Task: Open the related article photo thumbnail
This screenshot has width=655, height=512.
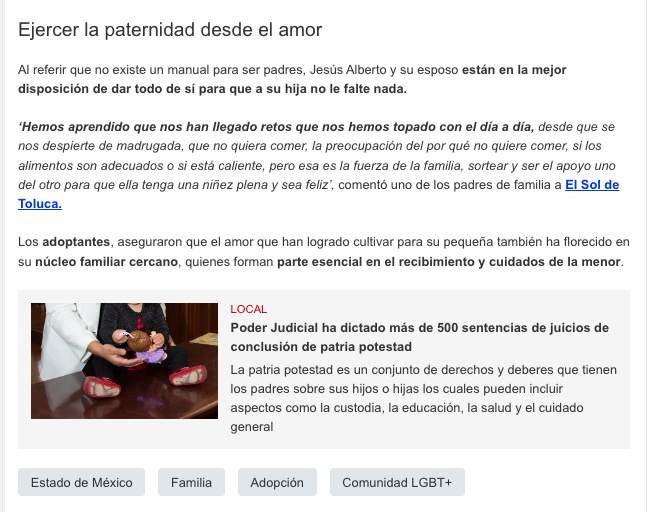Action: click(124, 361)
